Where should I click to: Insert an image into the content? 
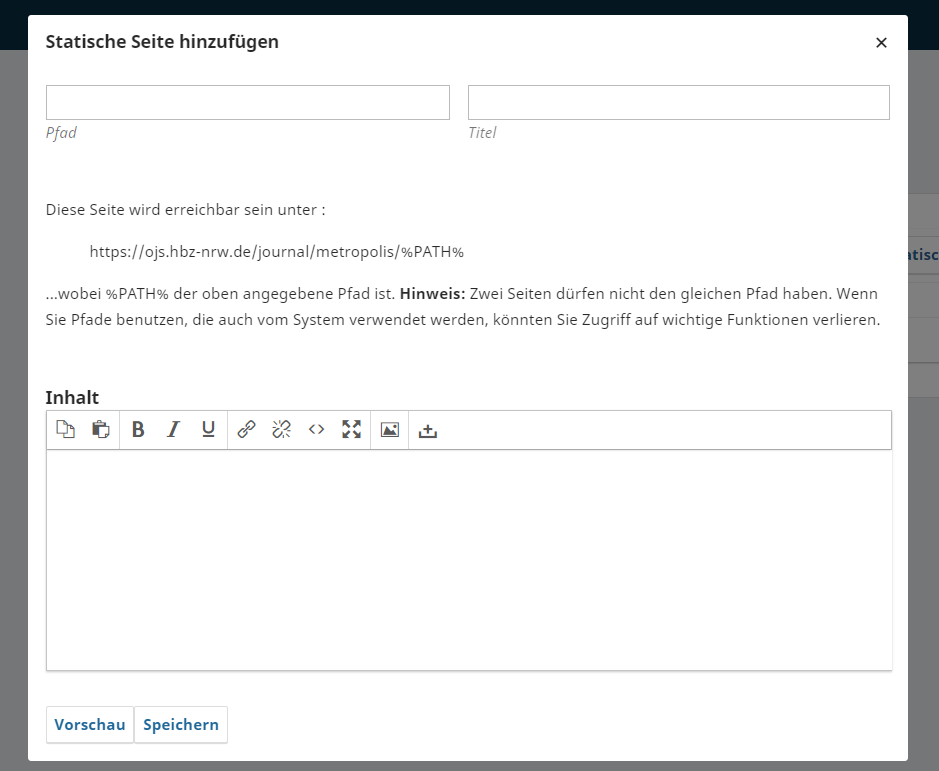[390, 430]
